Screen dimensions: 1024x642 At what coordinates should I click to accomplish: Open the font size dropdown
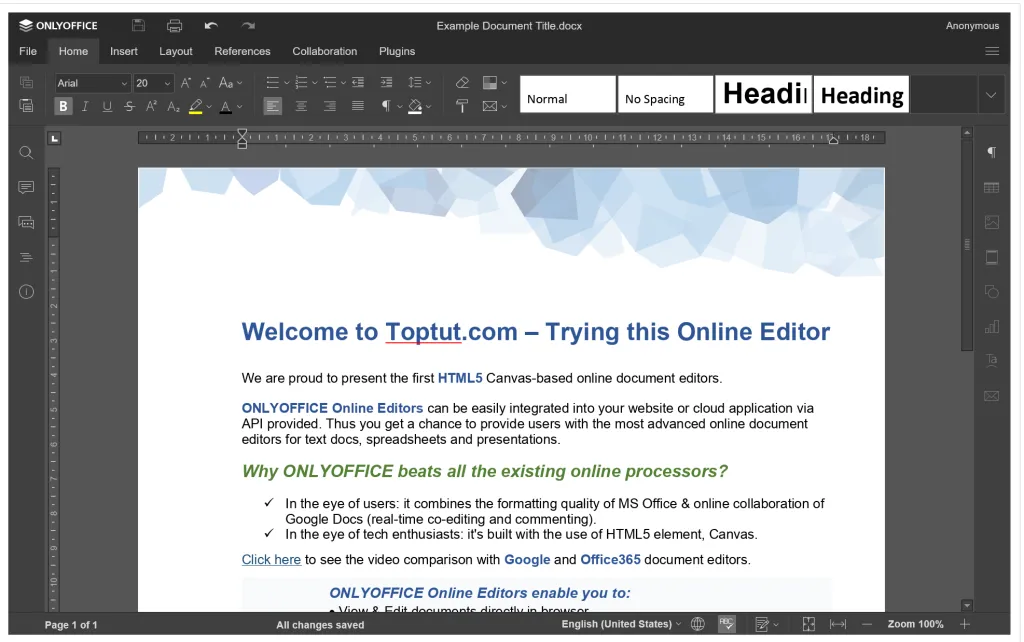coord(166,83)
